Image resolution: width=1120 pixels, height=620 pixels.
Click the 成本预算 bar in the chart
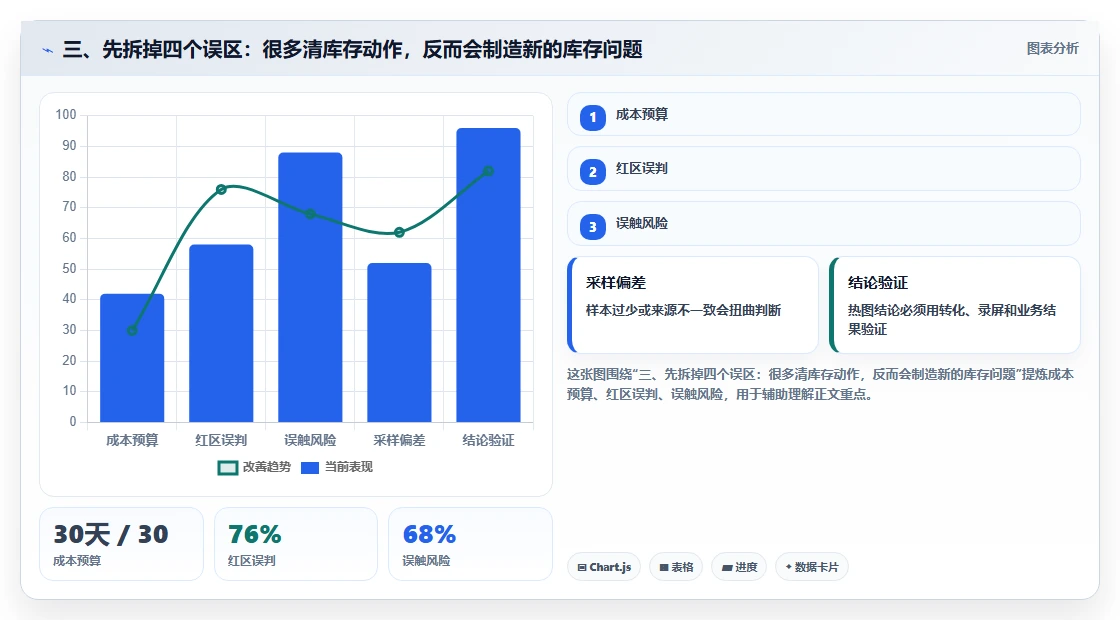point(132,358)
